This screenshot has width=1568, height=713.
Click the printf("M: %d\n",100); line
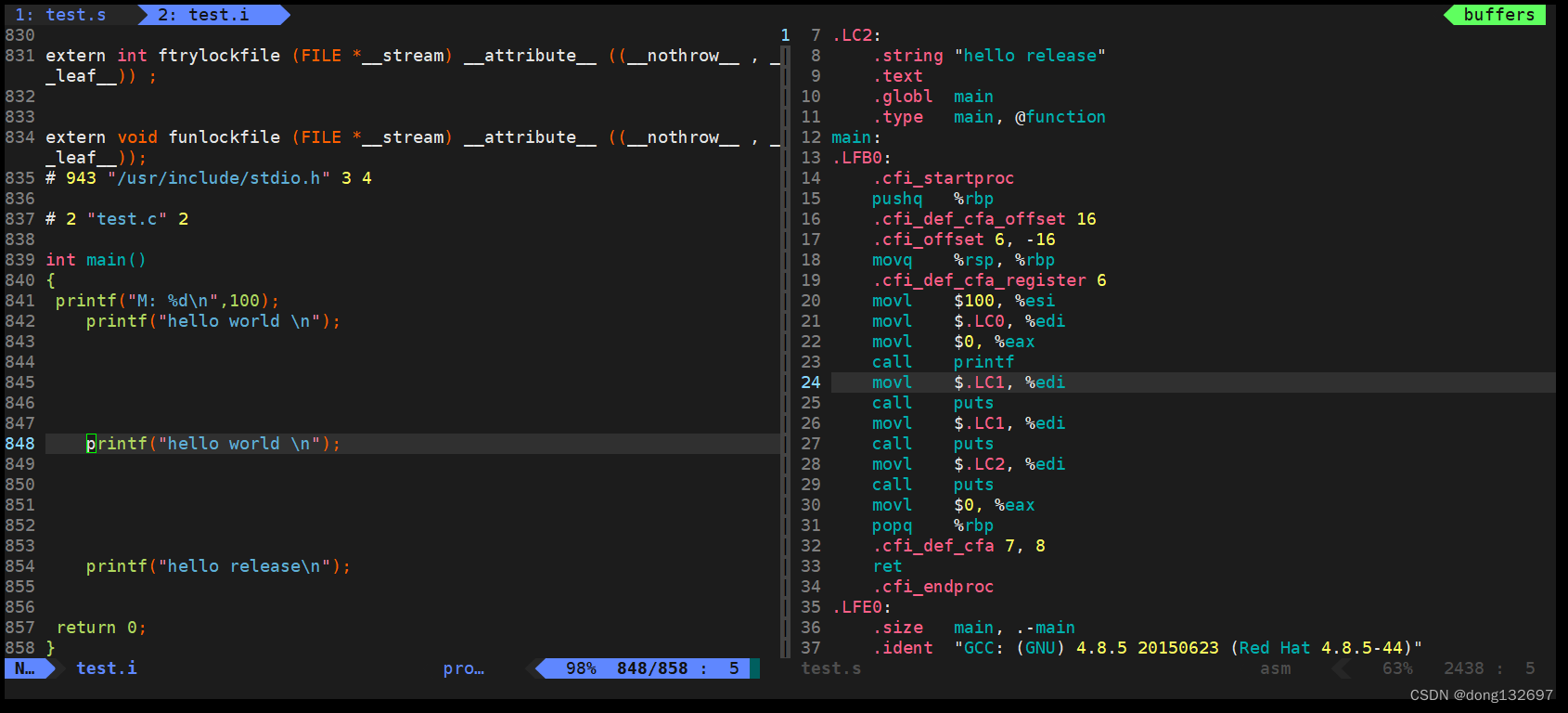167,301
